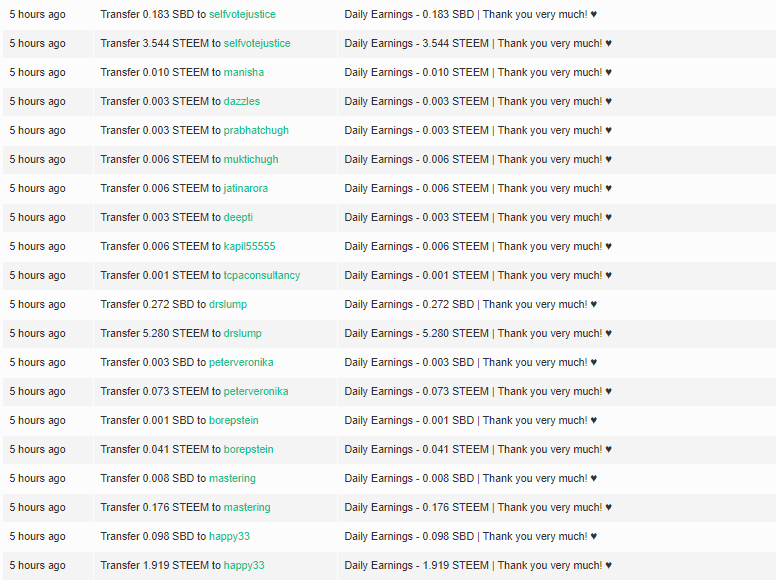The height and width of the screenshot is (580, 776).
Task: Open drslump link in 5.280 STEEM row
Action: (x=242, y=334)
